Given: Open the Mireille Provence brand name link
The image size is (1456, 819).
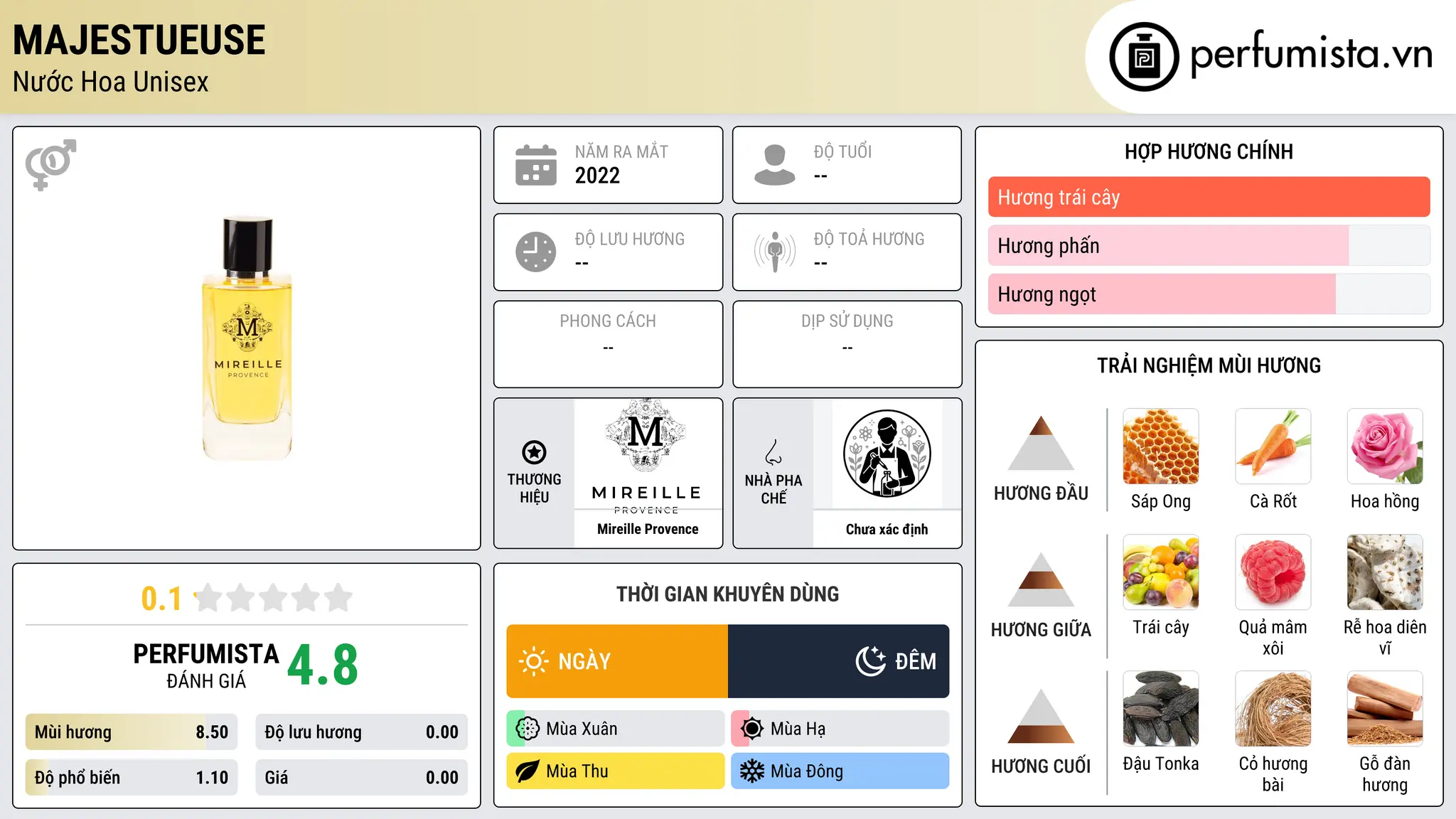Looking at the screenshot, I should (x=648, y=529).
